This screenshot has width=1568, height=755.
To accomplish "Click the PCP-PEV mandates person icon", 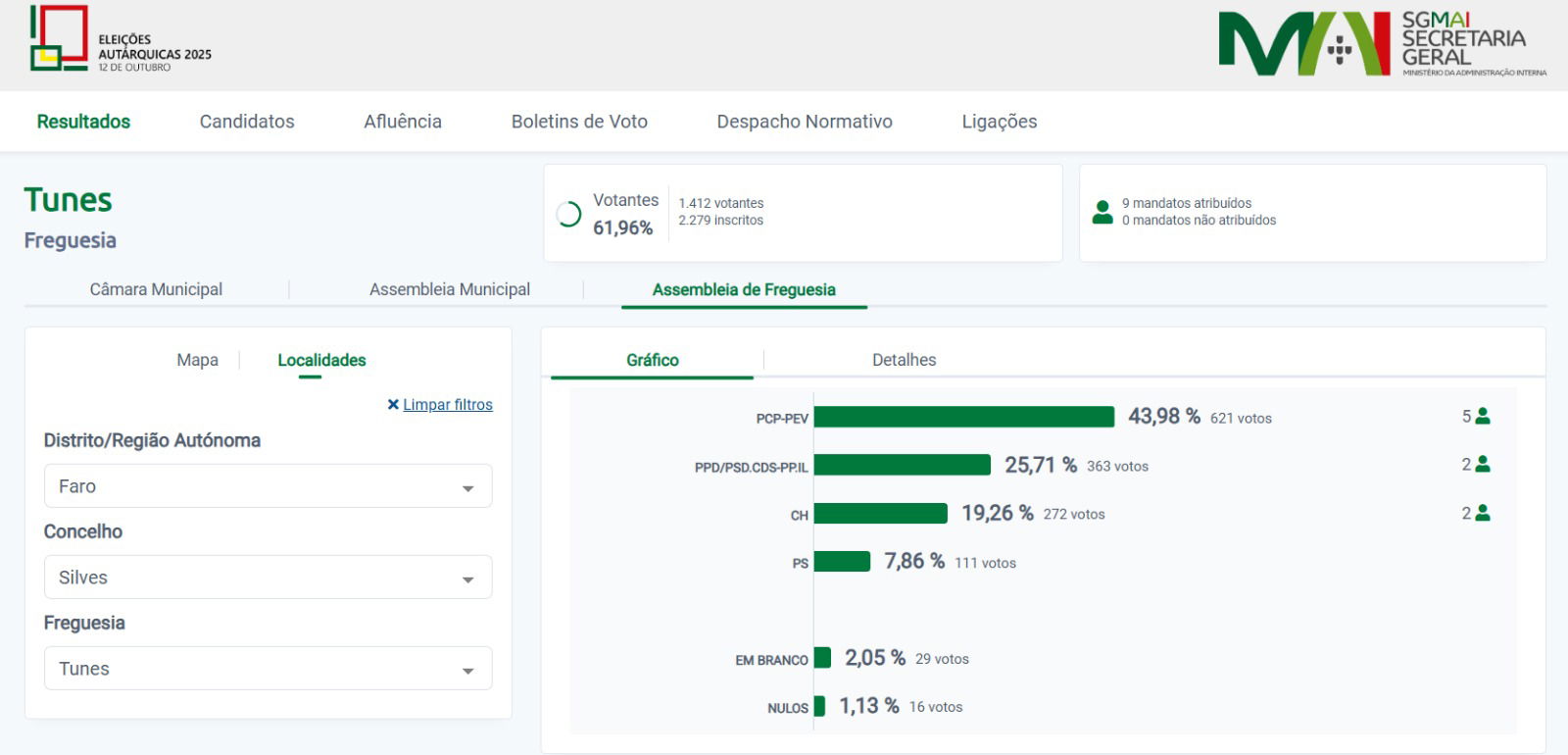I will point(1483,417).
